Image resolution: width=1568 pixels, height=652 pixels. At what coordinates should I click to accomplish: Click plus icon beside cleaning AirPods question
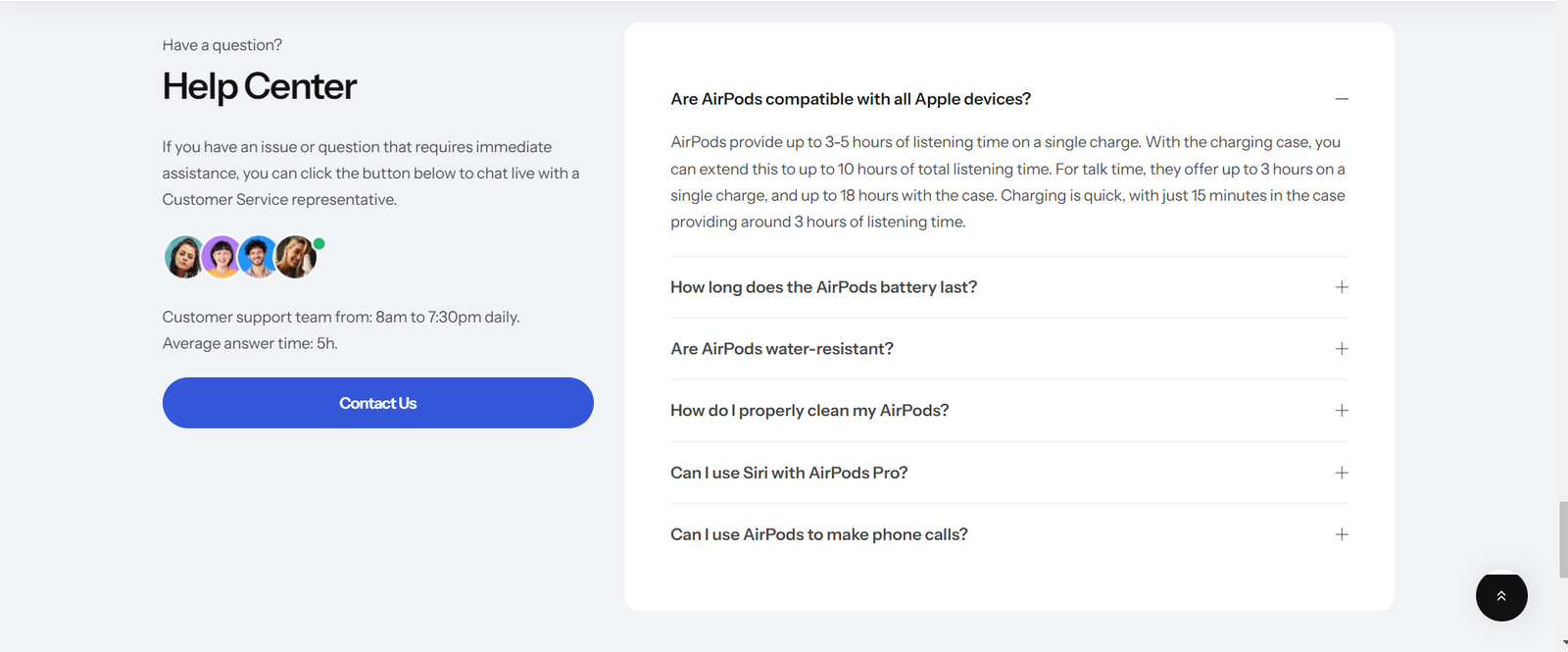pos(1342,411)
